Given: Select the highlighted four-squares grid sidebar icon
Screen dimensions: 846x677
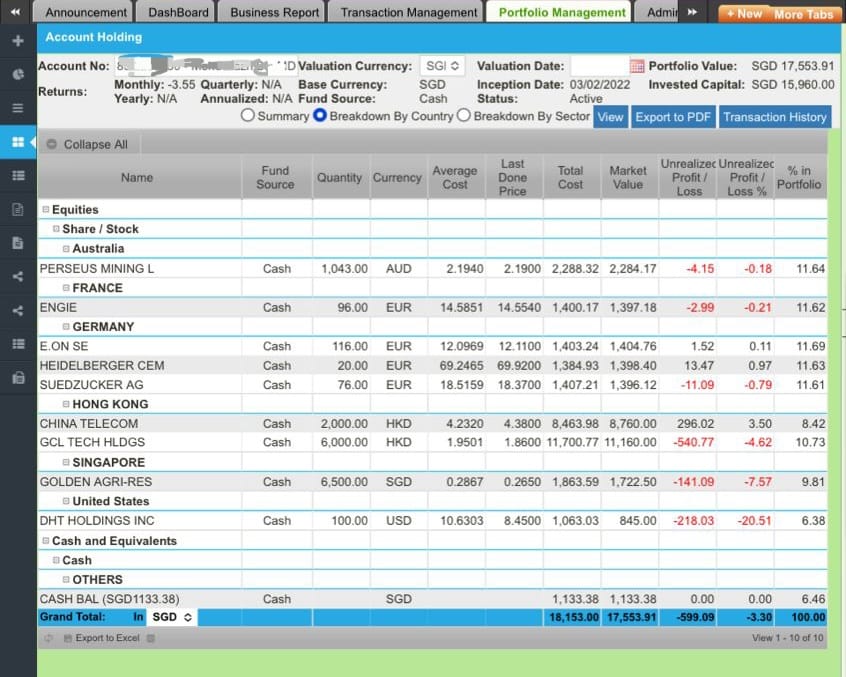Looking at the screenshot, I should 18,142.
